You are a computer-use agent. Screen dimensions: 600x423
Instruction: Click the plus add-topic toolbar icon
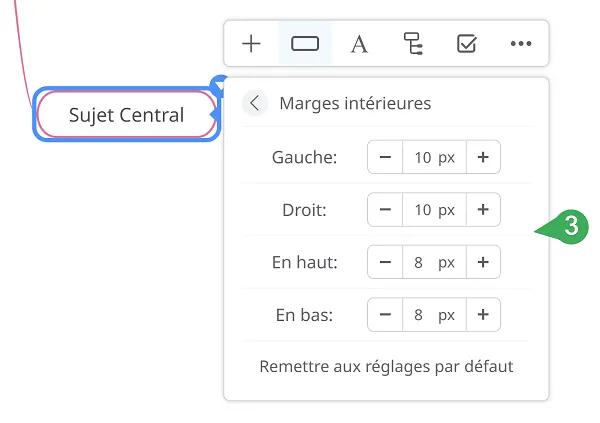point(251,43)
